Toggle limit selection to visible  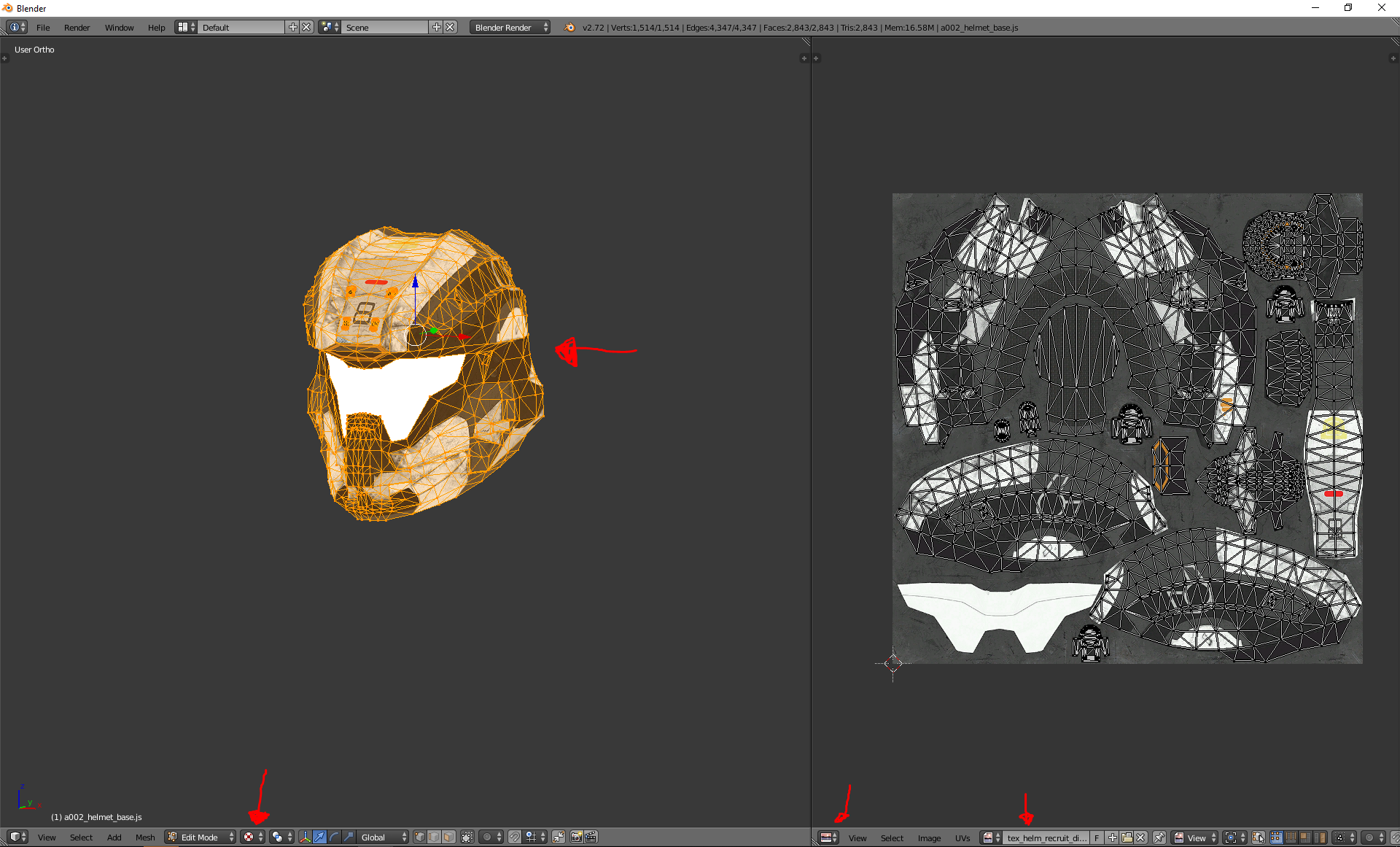[467, 837]
